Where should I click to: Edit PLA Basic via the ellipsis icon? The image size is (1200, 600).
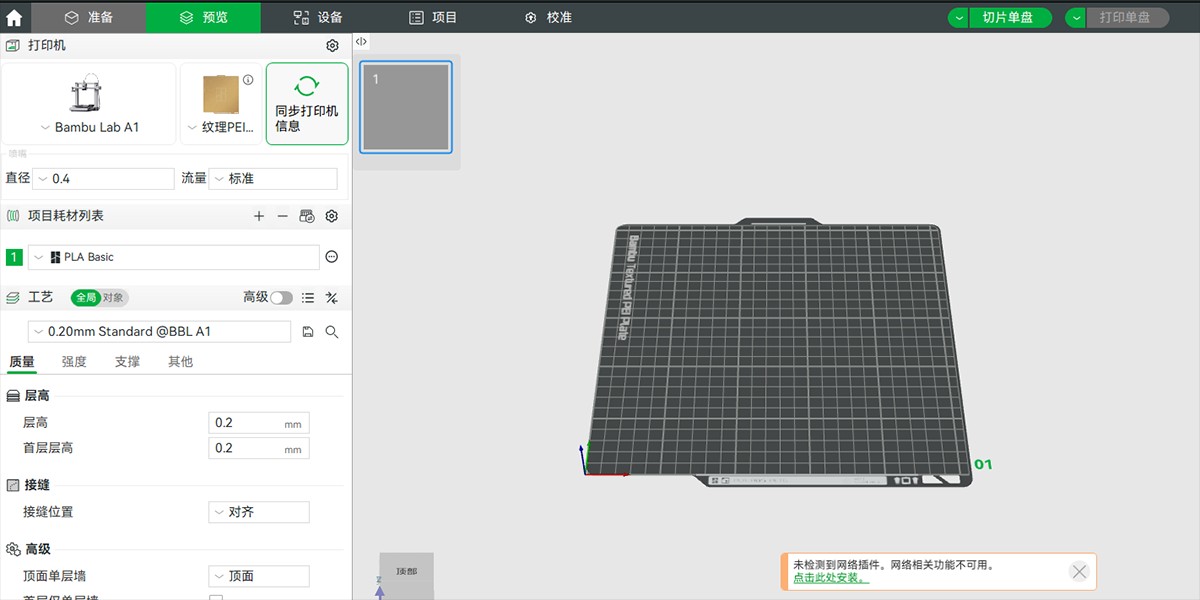(330, 256)
